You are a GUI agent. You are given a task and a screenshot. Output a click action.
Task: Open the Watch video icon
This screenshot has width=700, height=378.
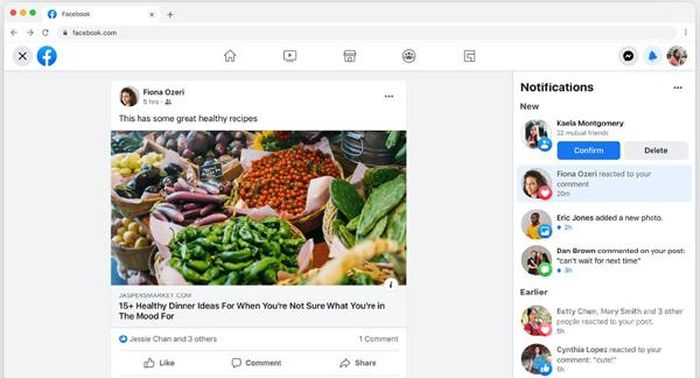(x=290, y=56)
